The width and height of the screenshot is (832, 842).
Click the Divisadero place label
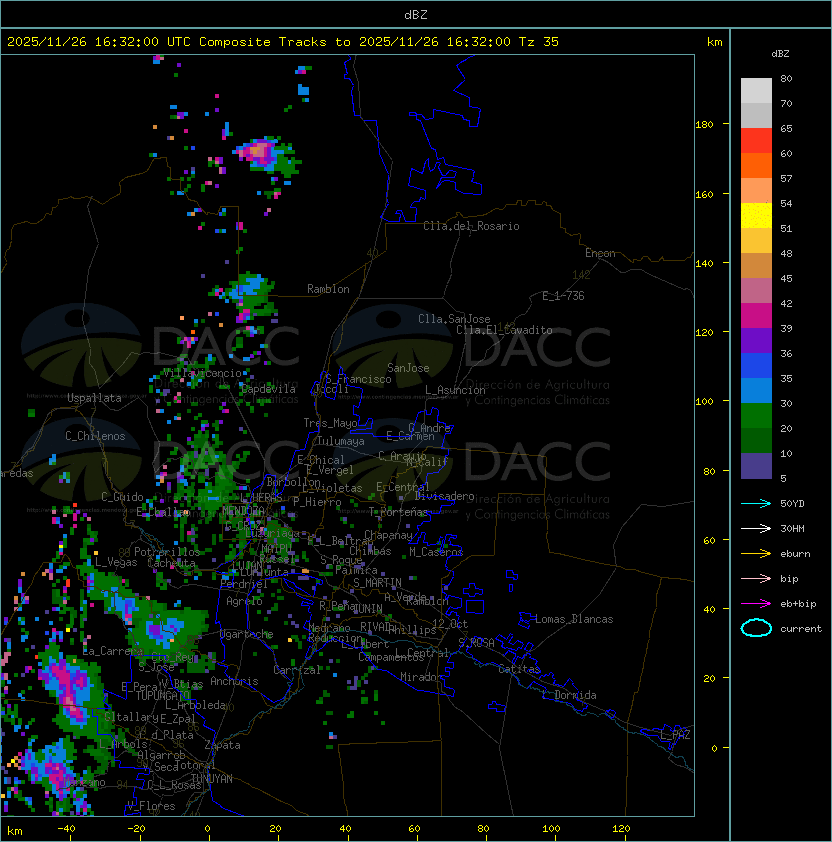point(445,496)
